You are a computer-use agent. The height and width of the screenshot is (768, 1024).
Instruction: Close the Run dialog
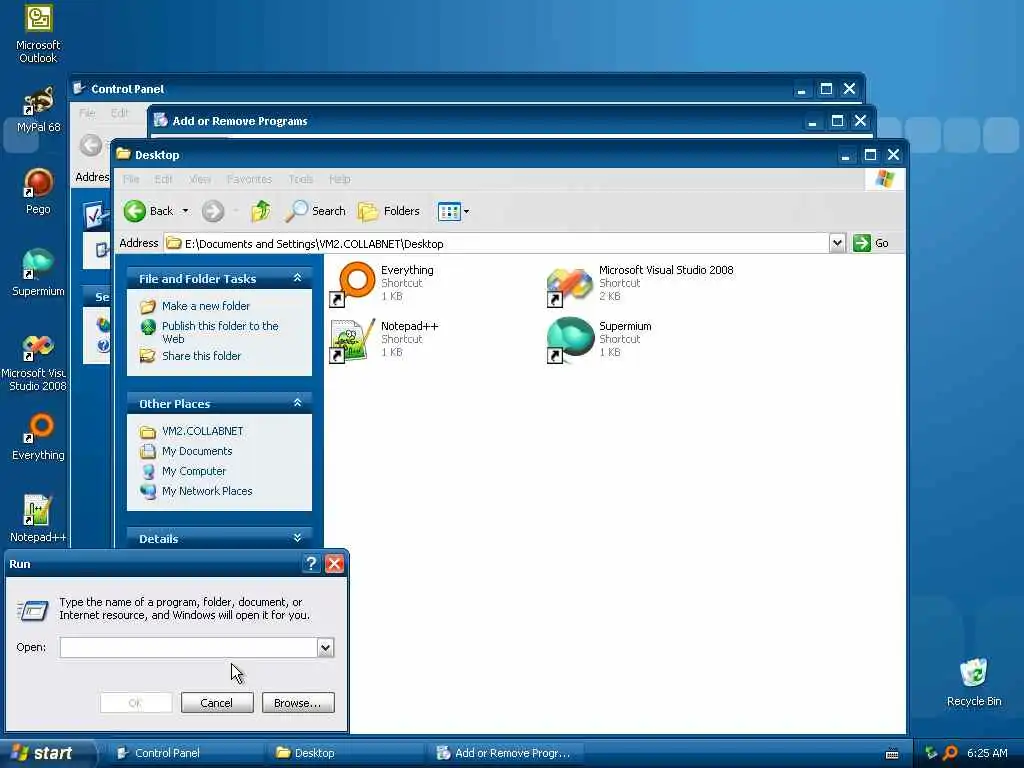[334, 564]
